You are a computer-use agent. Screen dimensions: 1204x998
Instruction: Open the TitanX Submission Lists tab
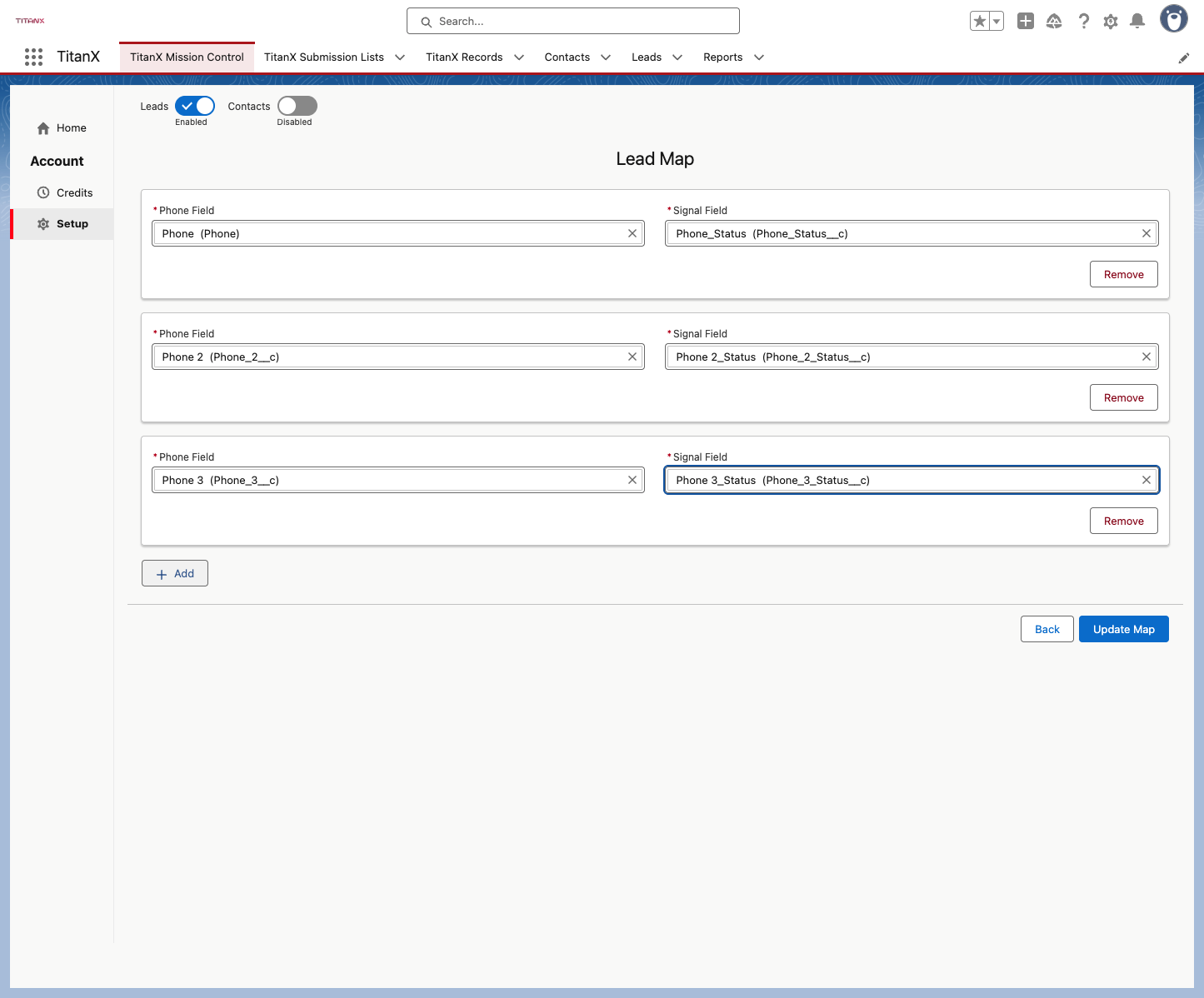coord(324,57)
